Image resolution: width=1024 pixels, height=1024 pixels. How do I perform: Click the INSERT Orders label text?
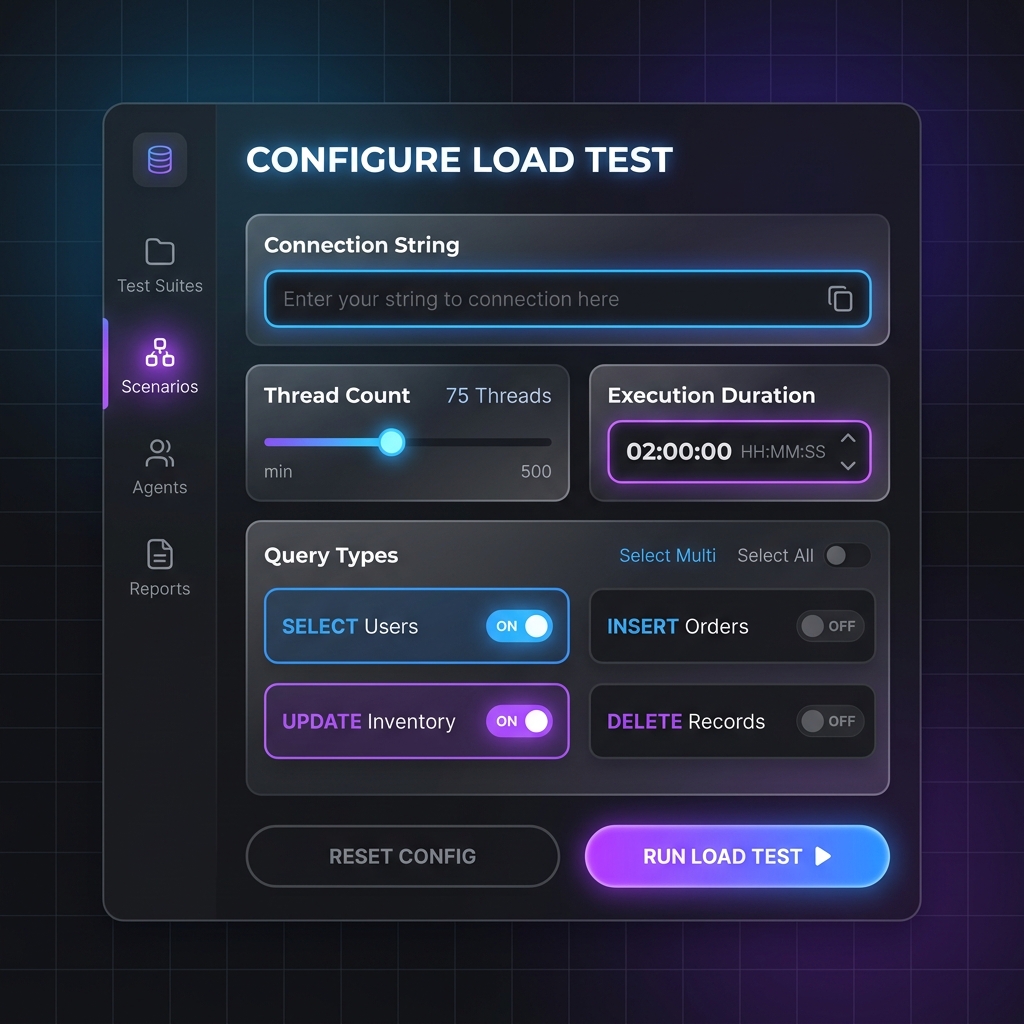tap(678, 626)
